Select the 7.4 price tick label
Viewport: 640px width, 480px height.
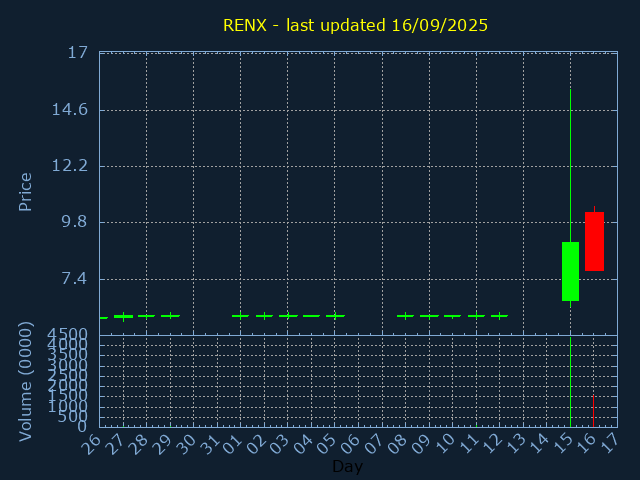pos(74,279)
